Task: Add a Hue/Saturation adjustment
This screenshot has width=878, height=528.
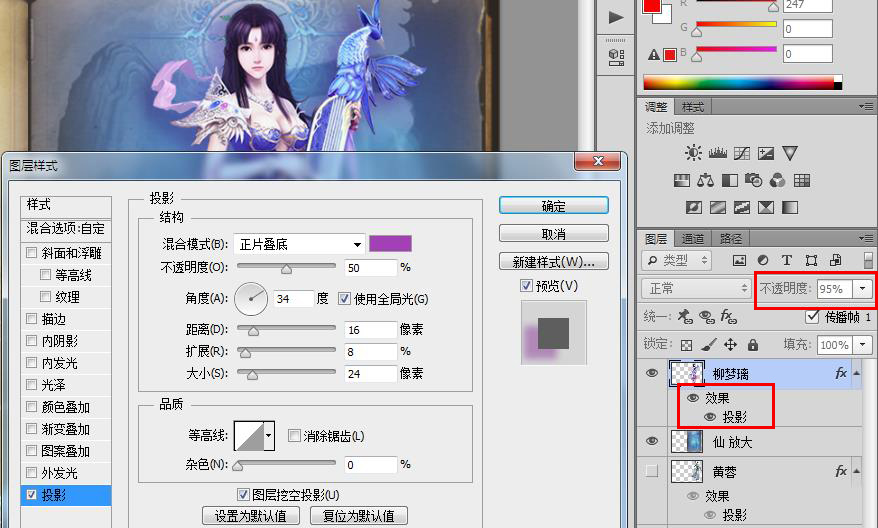Action: (x=681, y=180)
